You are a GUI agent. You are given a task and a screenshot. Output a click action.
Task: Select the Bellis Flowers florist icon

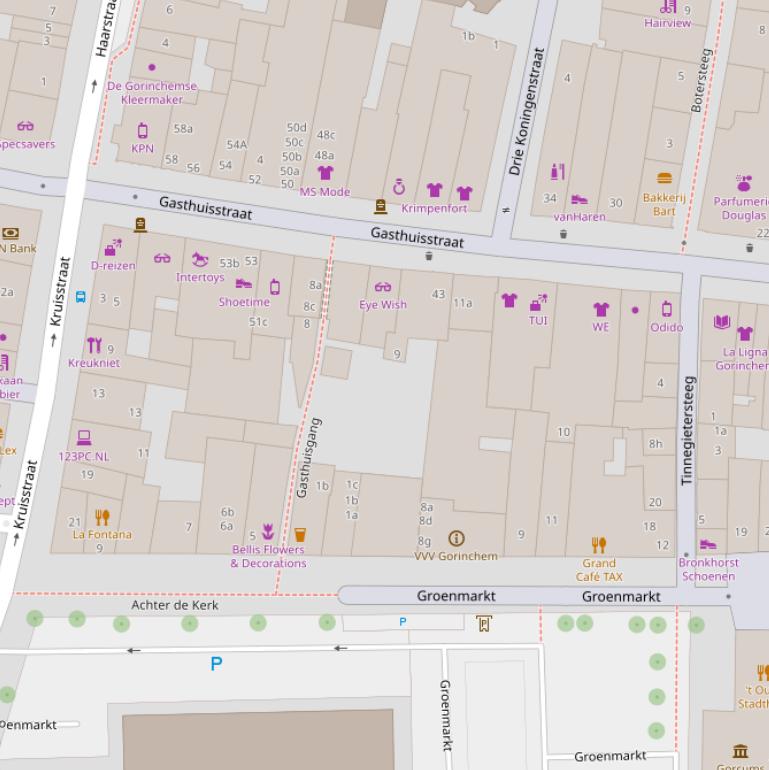267,531
